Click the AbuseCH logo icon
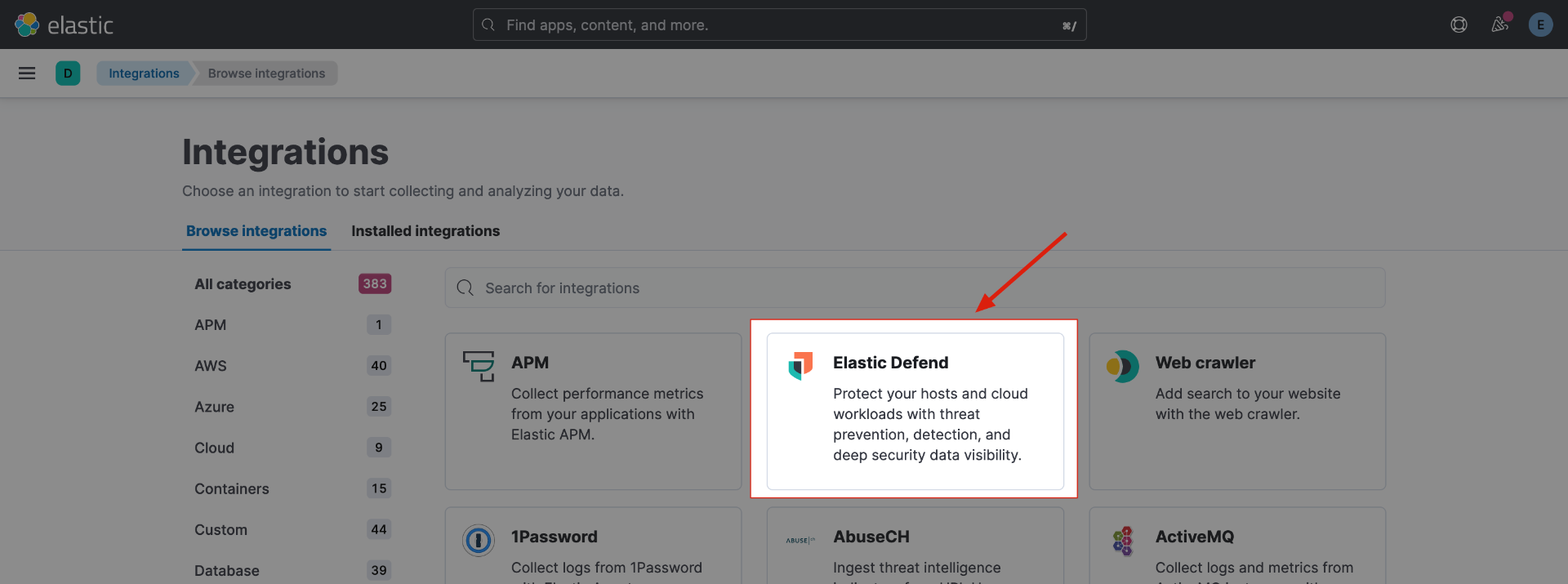Viewport: 1568px width, 584px height. tap(800, 540)
